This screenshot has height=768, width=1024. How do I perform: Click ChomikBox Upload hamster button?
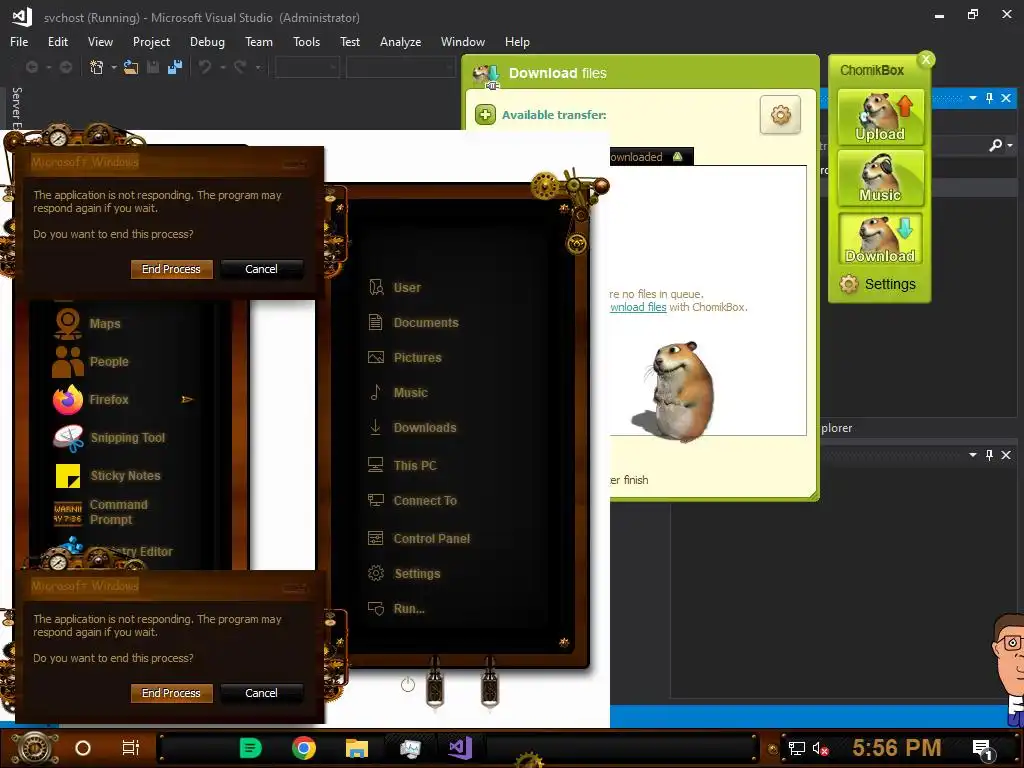tap(880, 117)
